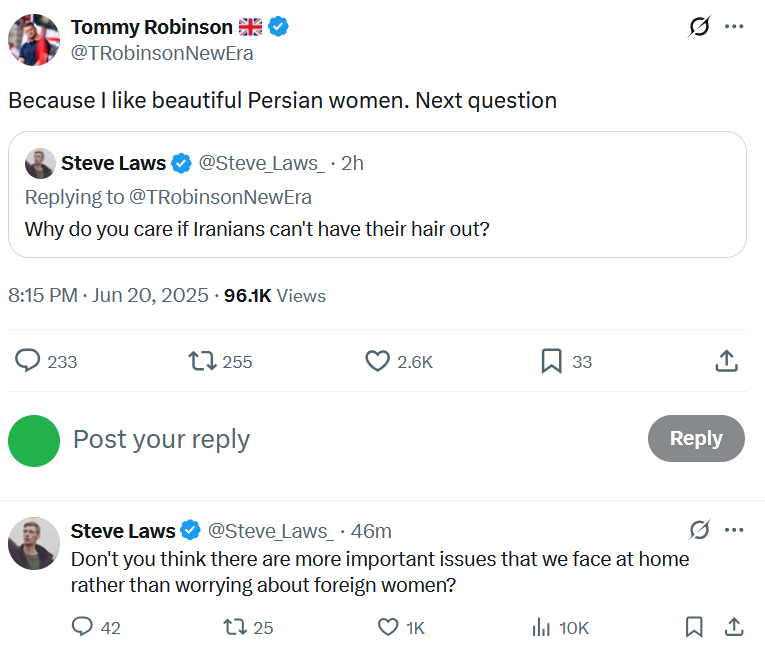Bookmark the main post with 33 bookmarks
The height and width of the screenshot is (651, 765).
(552, 361)
